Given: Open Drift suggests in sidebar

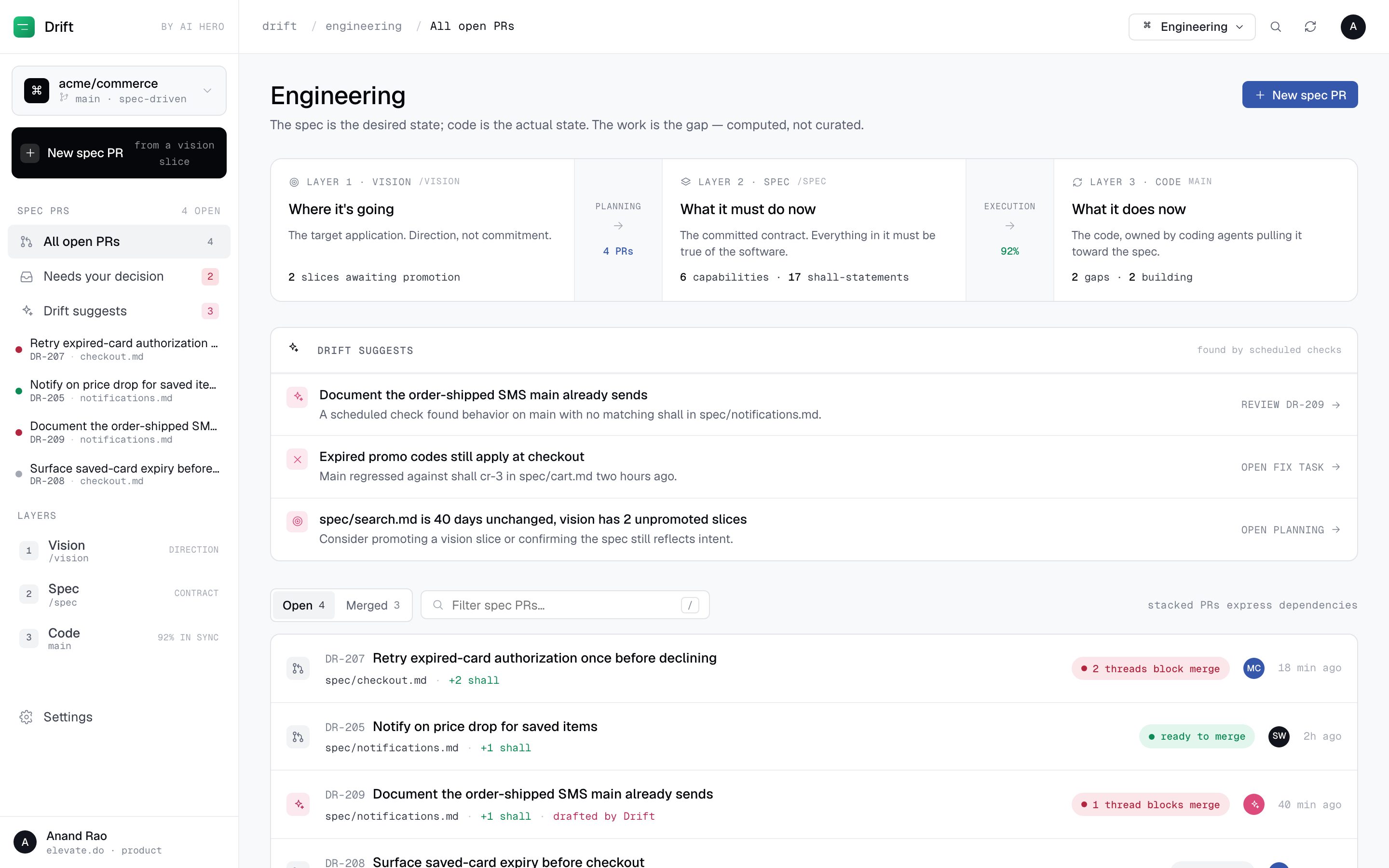Looking at the screenshot, I should (119, 311).
